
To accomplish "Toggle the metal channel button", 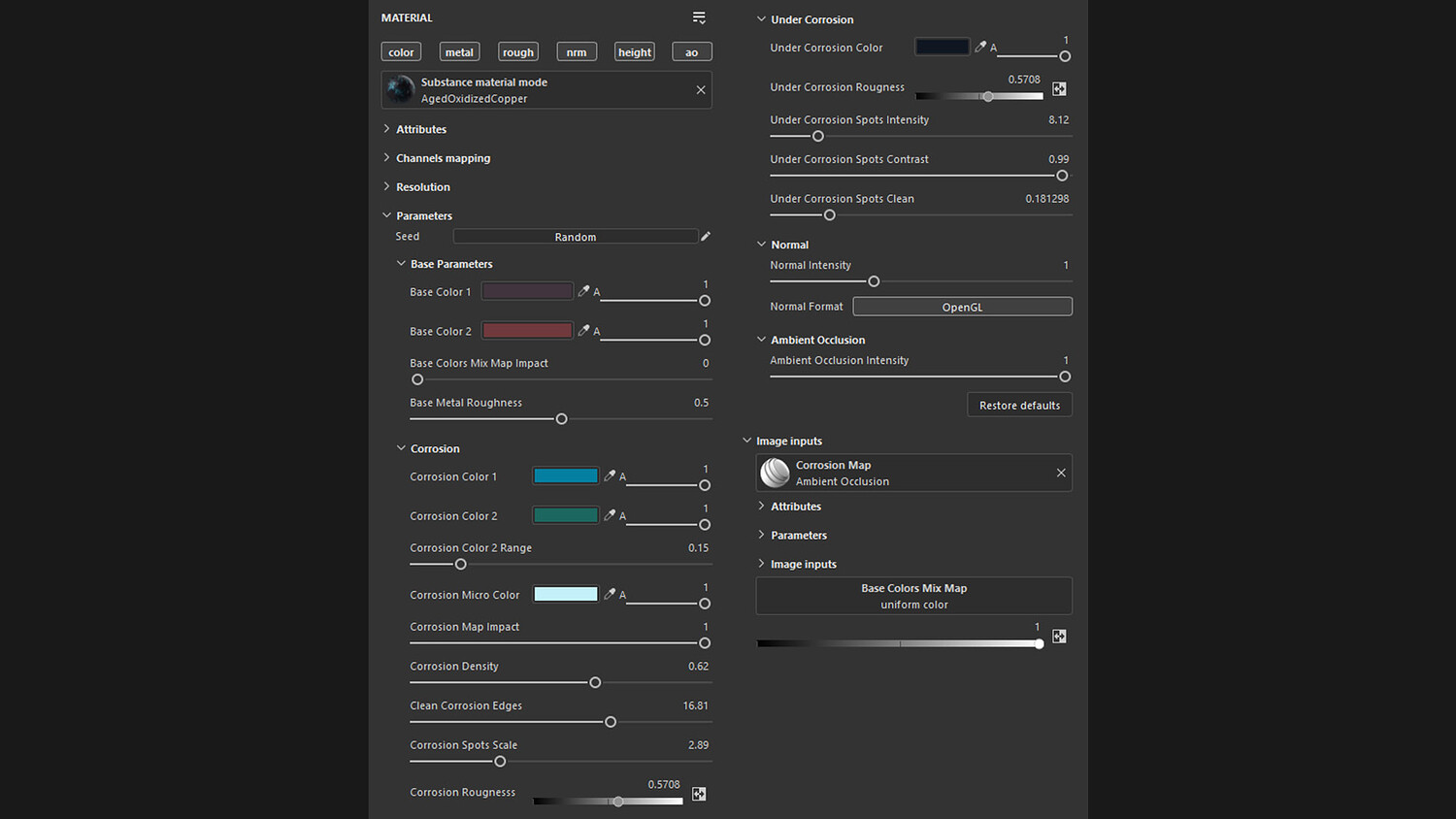I will 459,52.
